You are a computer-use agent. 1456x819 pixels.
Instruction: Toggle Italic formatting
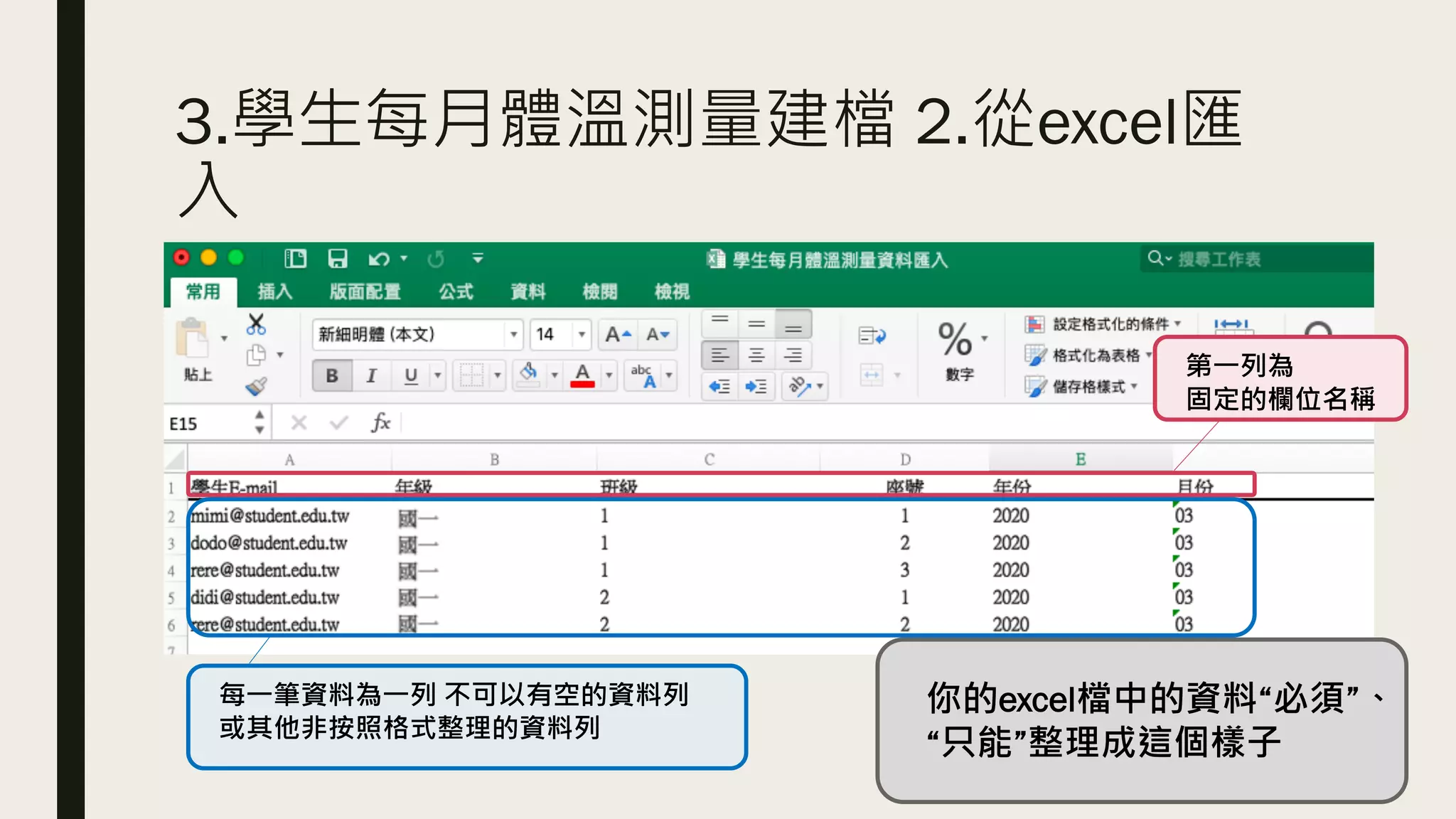point(371,375)
